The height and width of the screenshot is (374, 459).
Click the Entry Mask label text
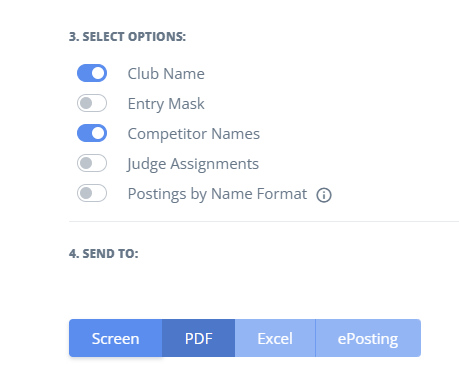pyautogui.click(x=166, y=104)
